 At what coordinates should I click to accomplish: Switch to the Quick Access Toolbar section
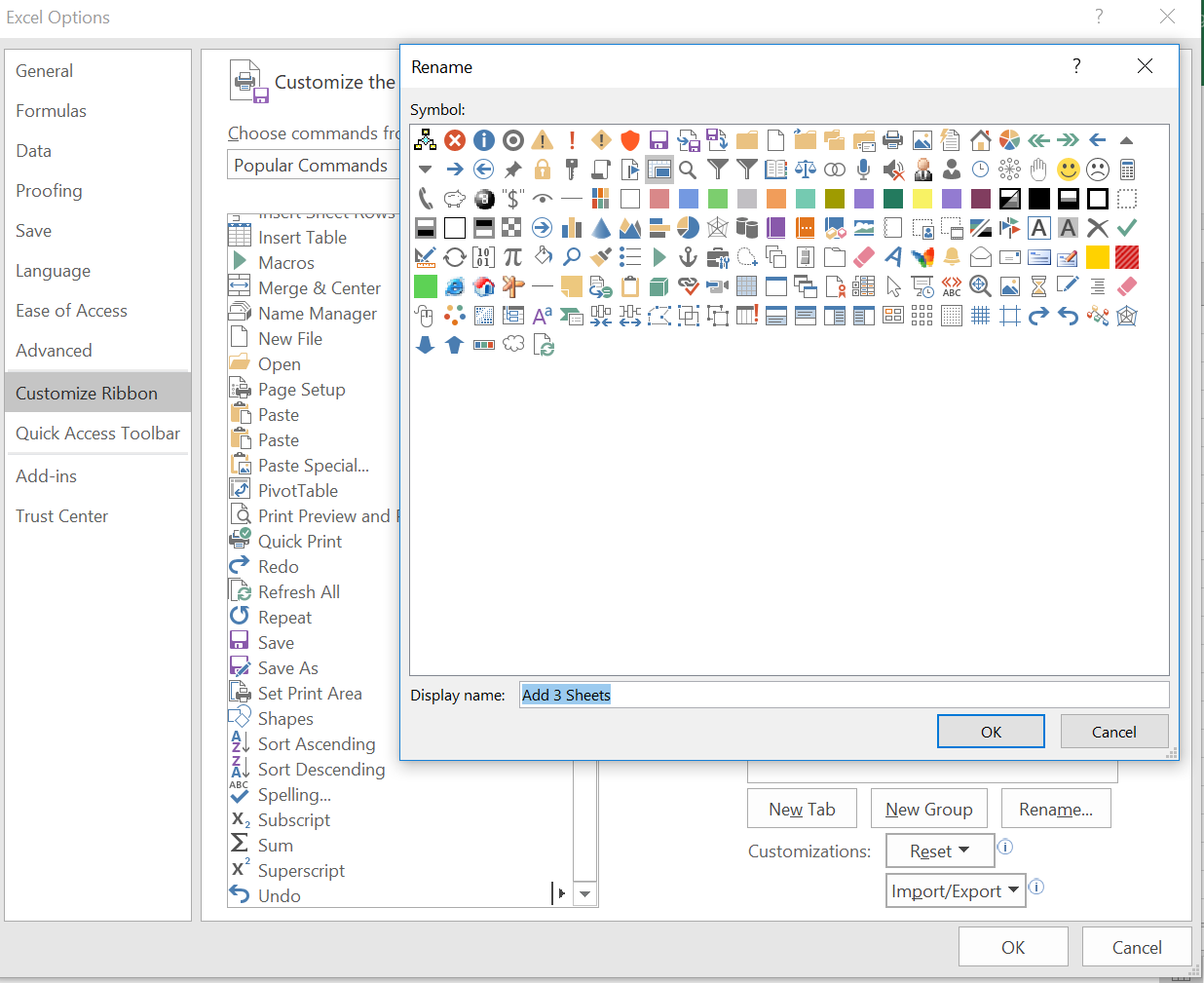pyautogui.click(x=97, y=435)
